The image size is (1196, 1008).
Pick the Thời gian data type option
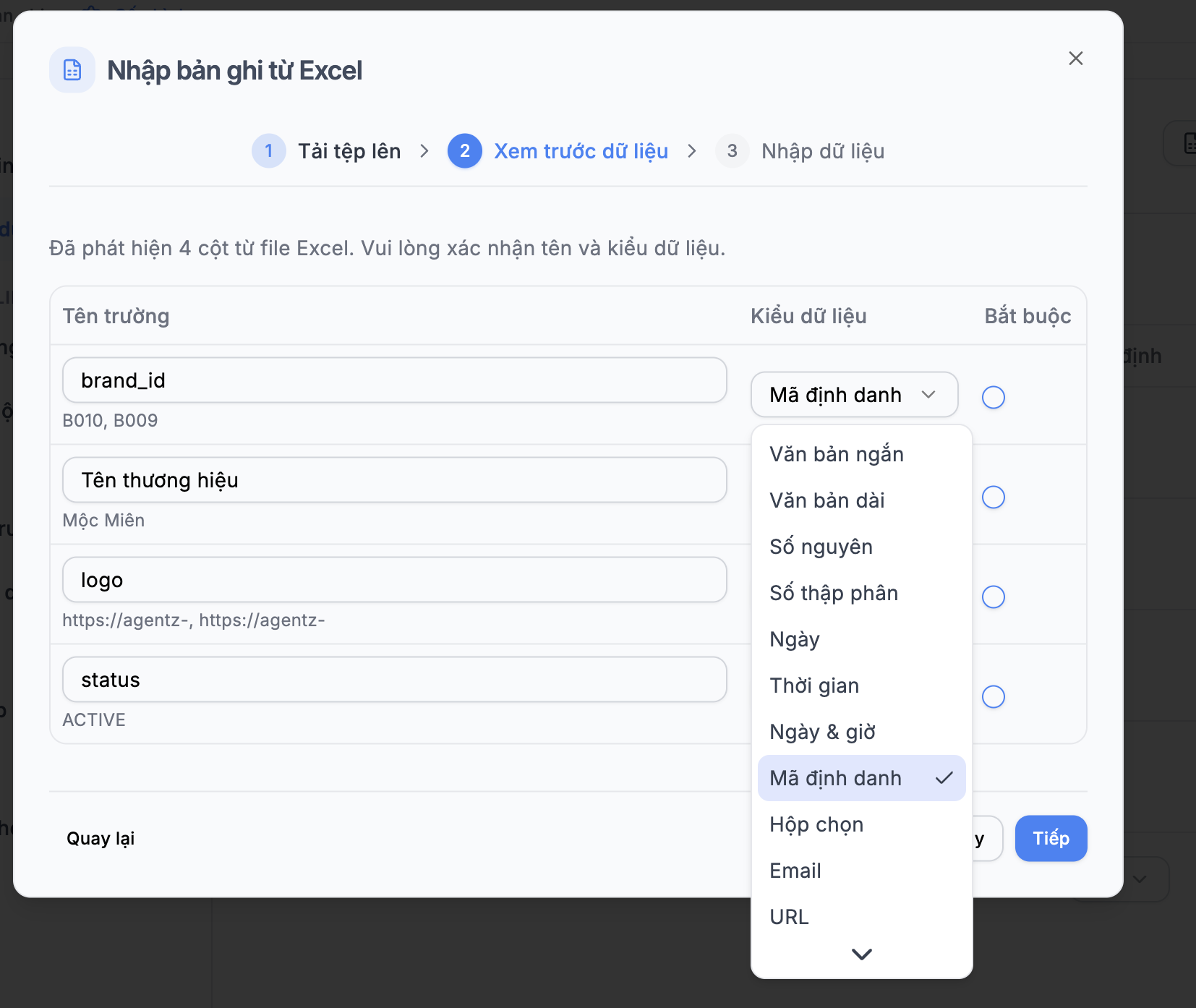[x=862, y=685]
